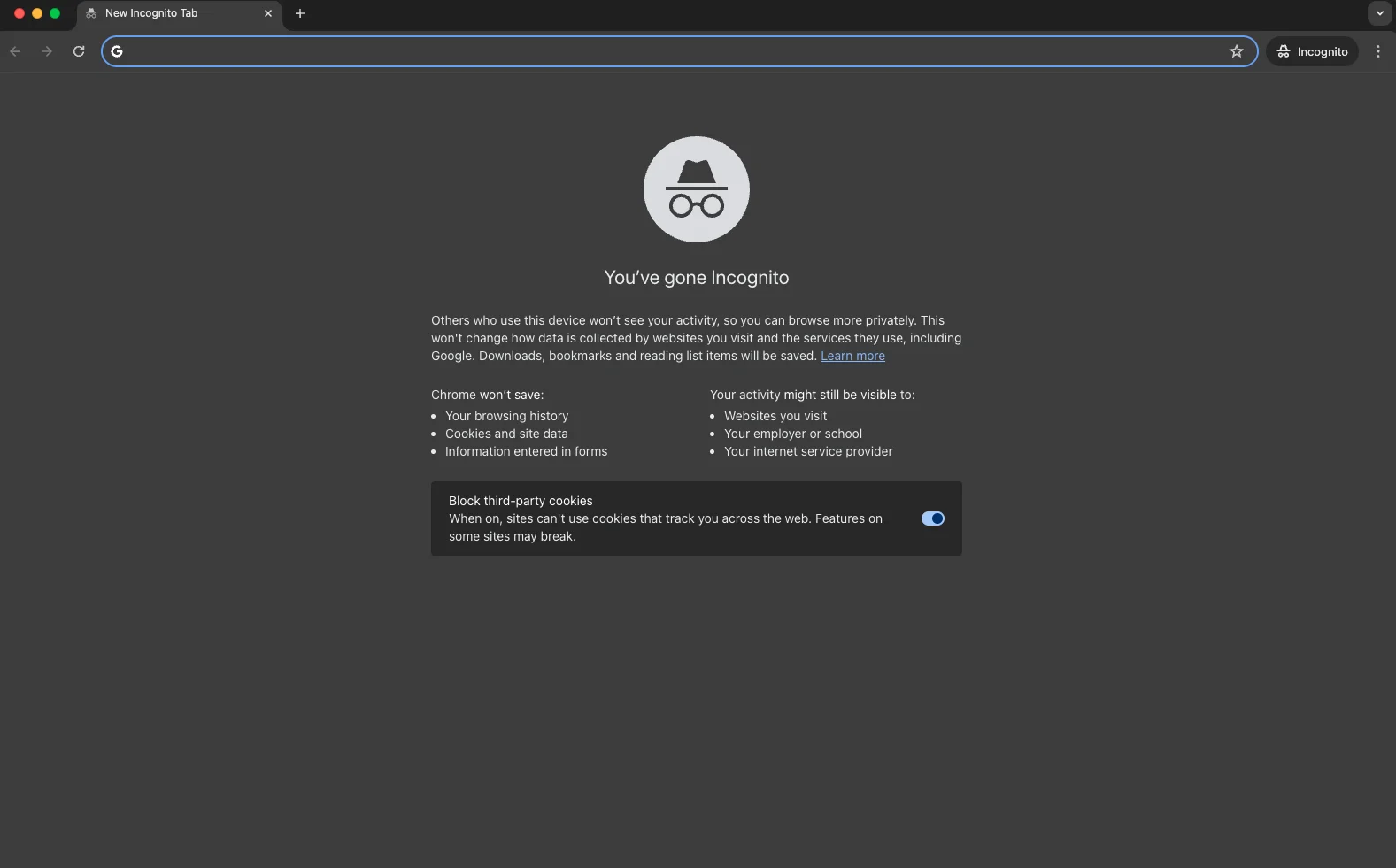The image size is (1396, 868).
Task: Click "Websites you visit" list item
Action: (x=775, y=416)
